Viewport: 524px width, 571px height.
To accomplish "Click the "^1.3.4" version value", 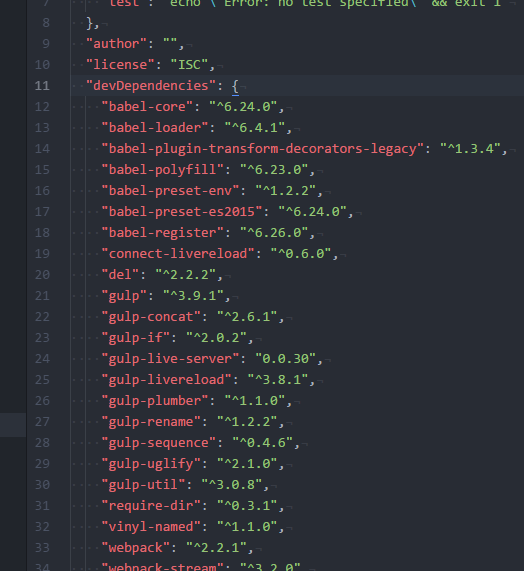I will pyautogui.click(x=470, y=149).
